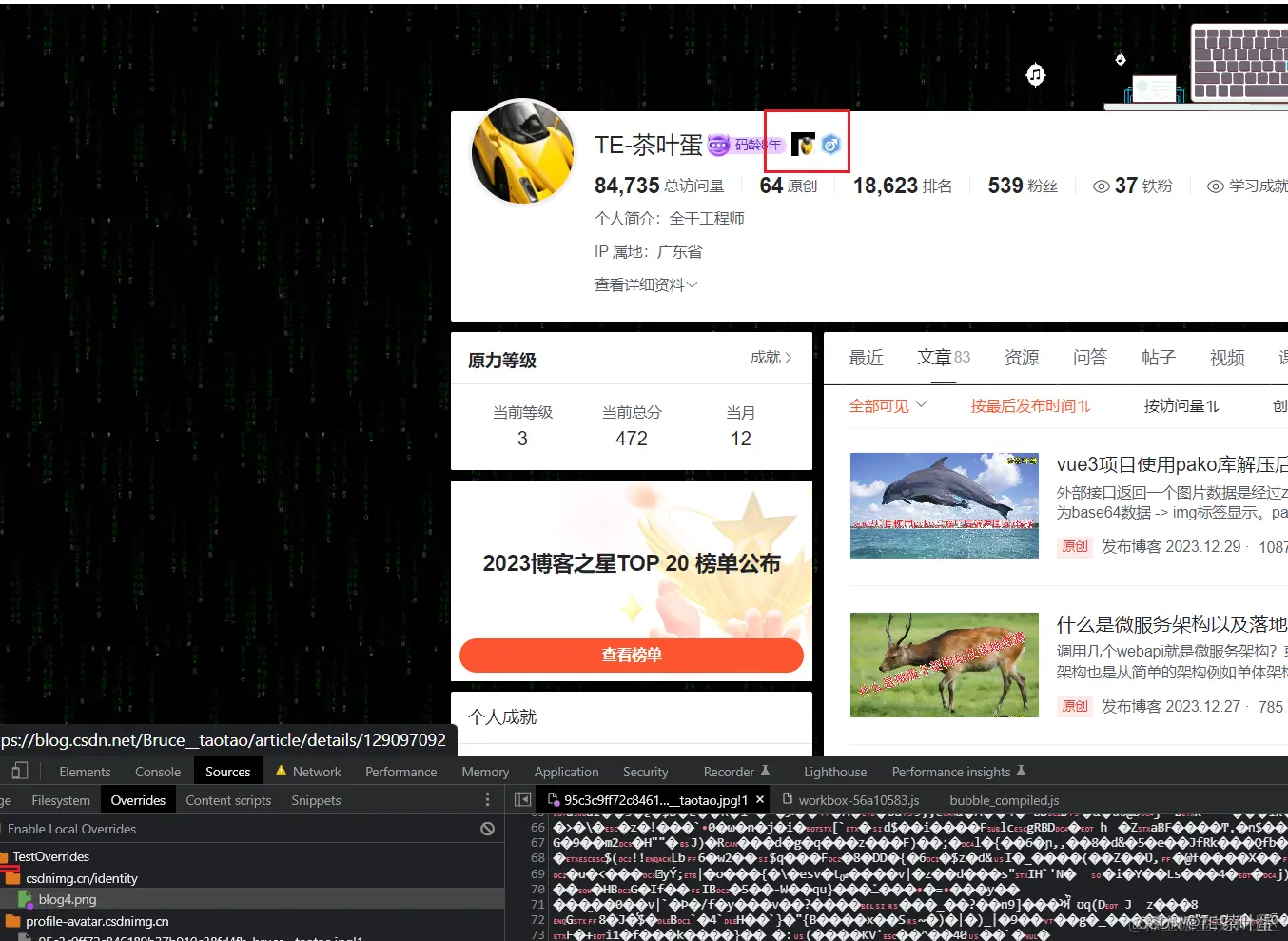
Task: Select the Overrides sources pane
Action: (x=138, y=800)
